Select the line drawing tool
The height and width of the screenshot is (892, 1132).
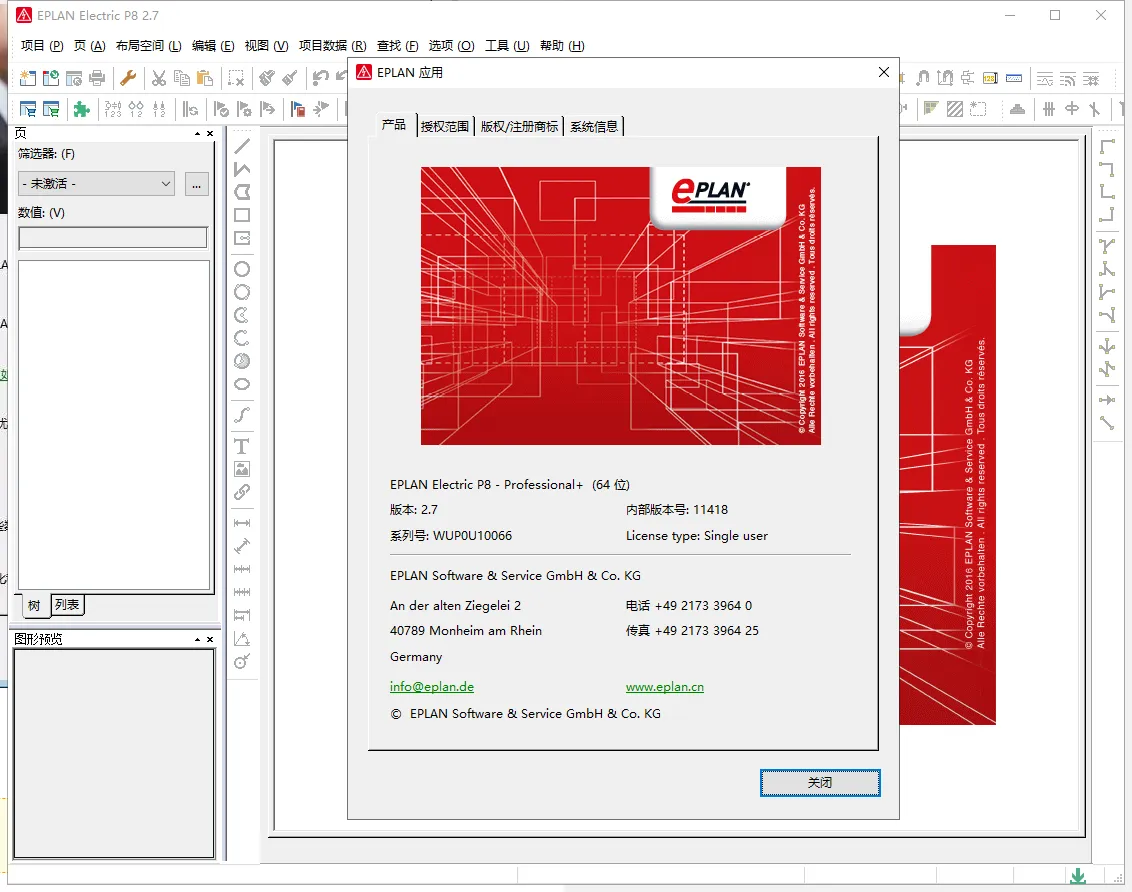point(242,146)
